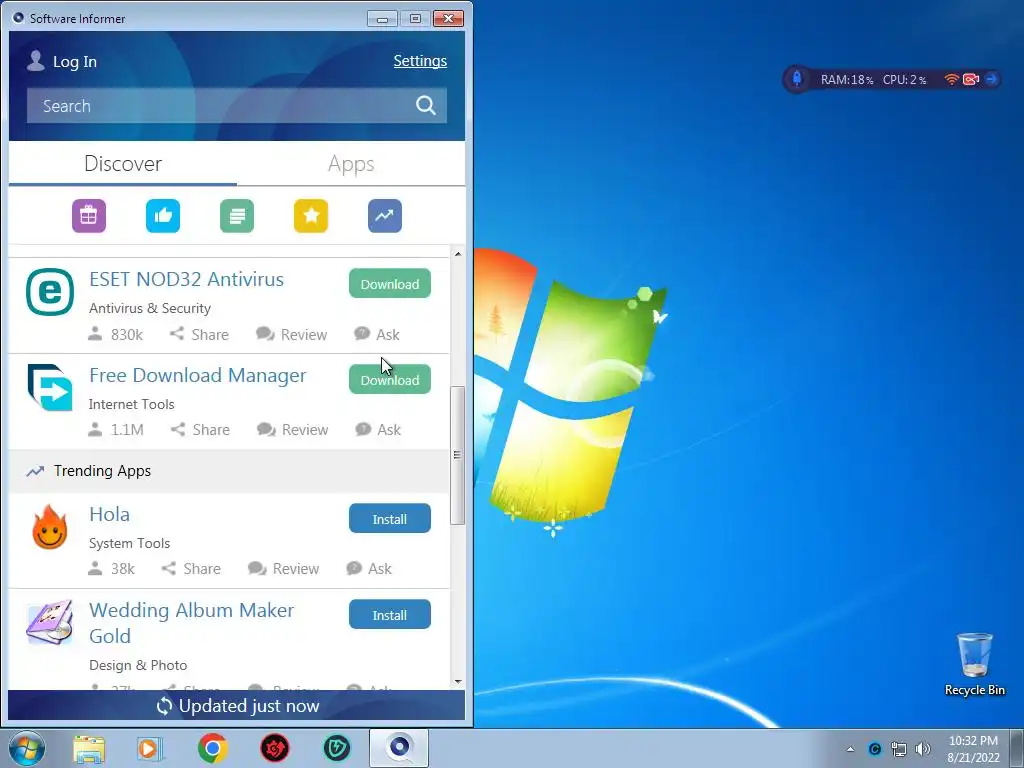Click the 830k users count for ESET

point(116,334)
